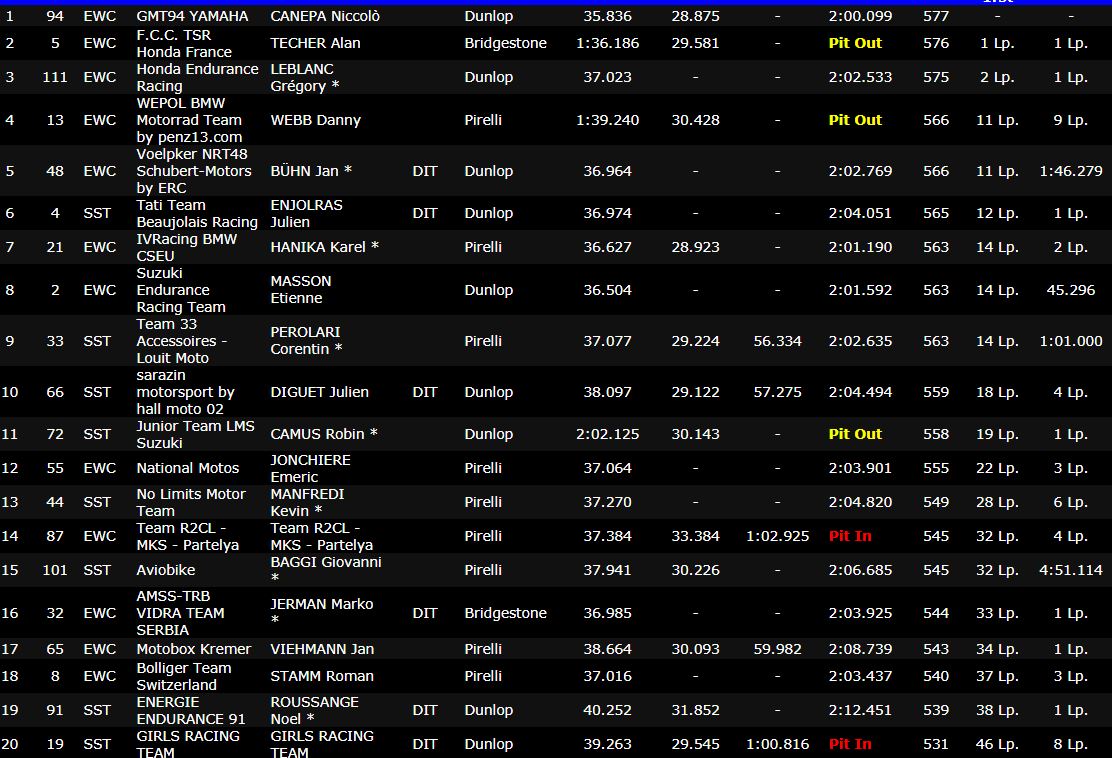The image size is (1112, 758).
Task: Click Pit Out status in TECHER Alan row
Action: point(855,43)
